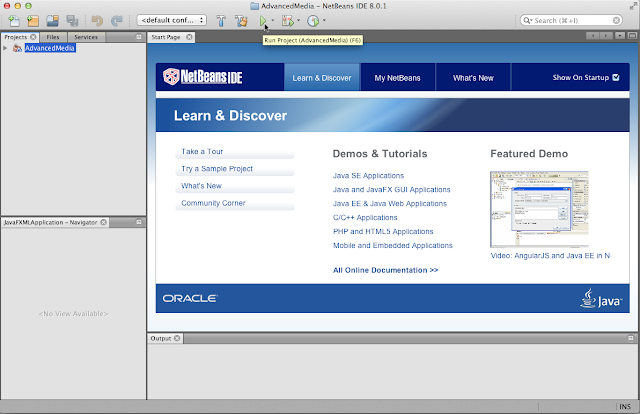Open the AngularJS and Java EE video link
The image size is (640, 414).
(x=550, y=256)
